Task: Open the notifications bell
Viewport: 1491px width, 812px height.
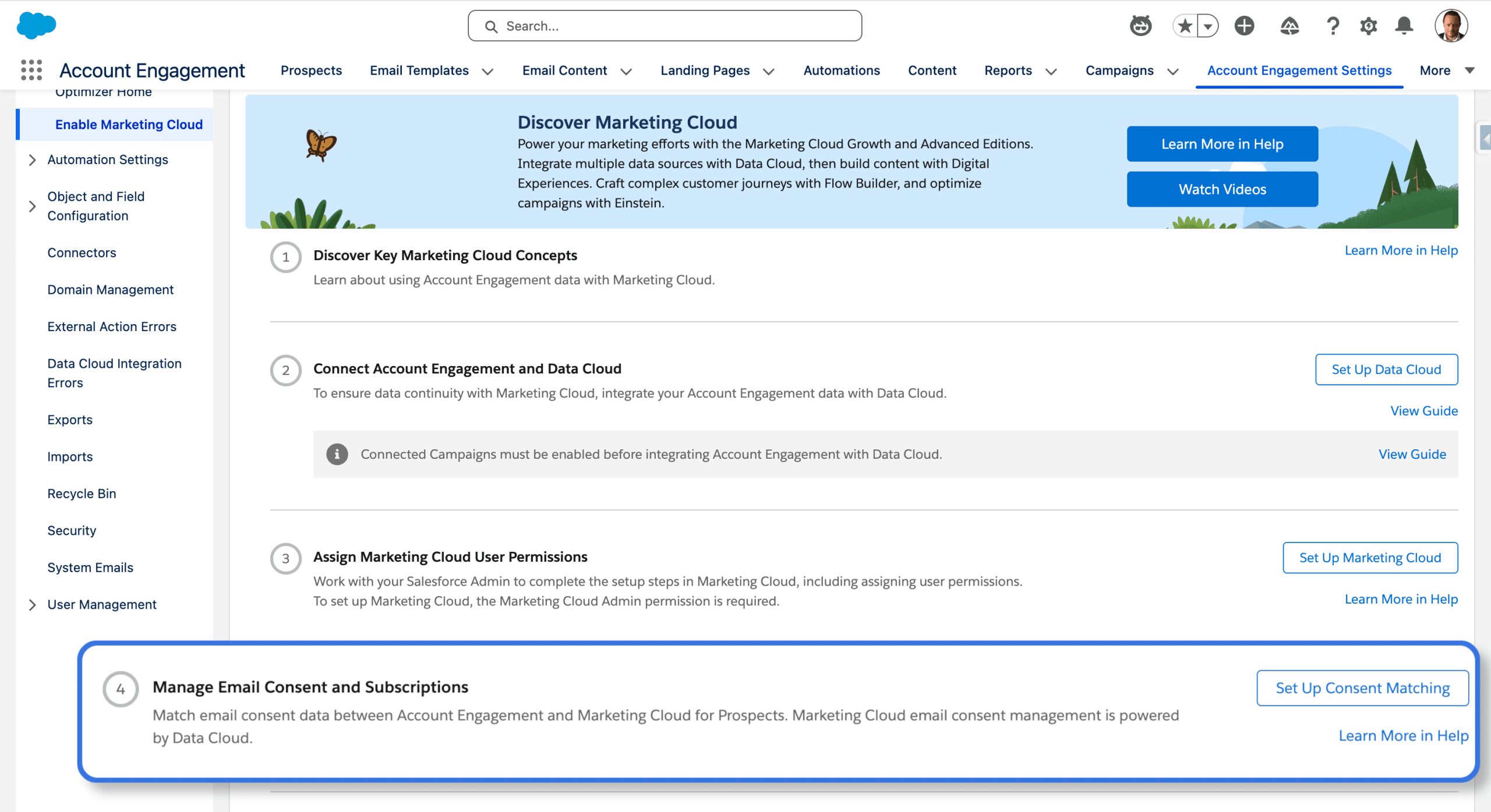Action: pyautogui.click(x=1404, y=26)
